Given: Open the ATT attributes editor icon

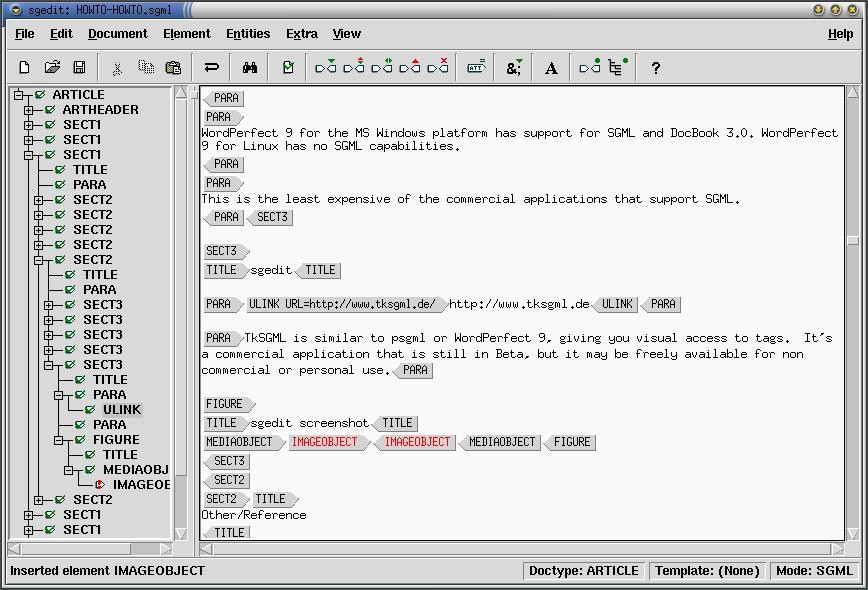Looking at the screenshot, I should click(x=477, y=67).
